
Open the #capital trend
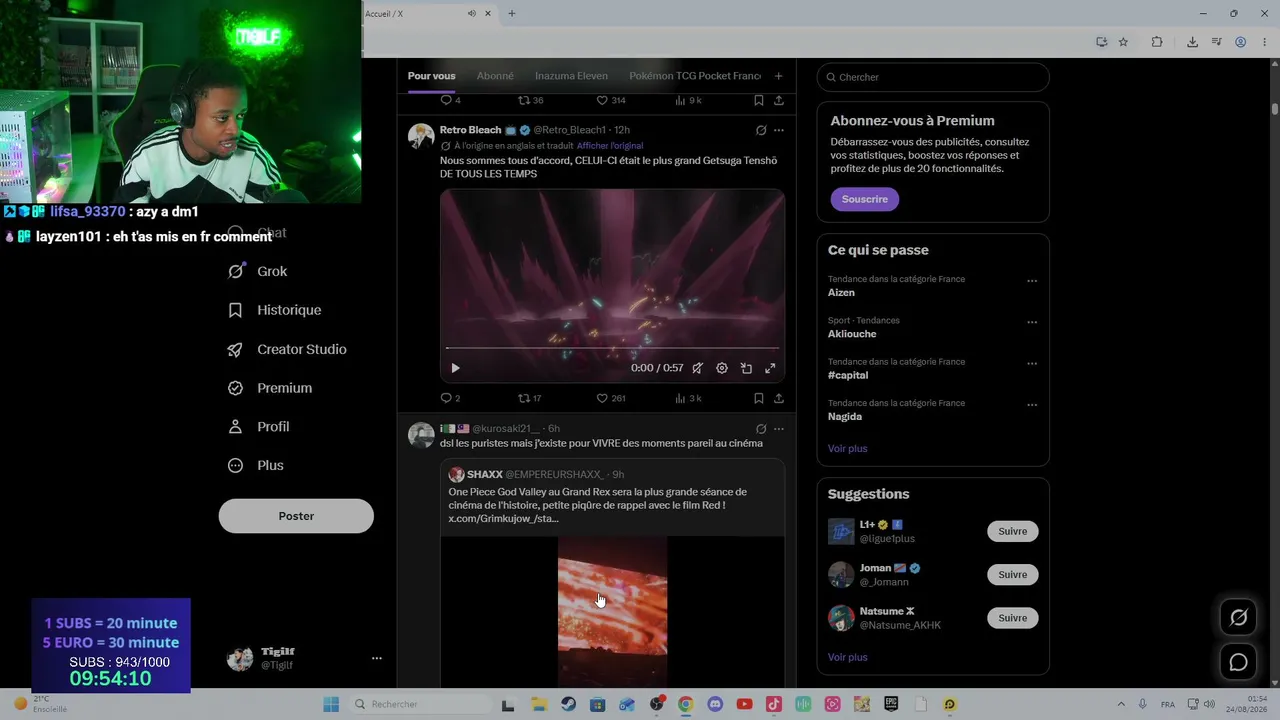848,375
